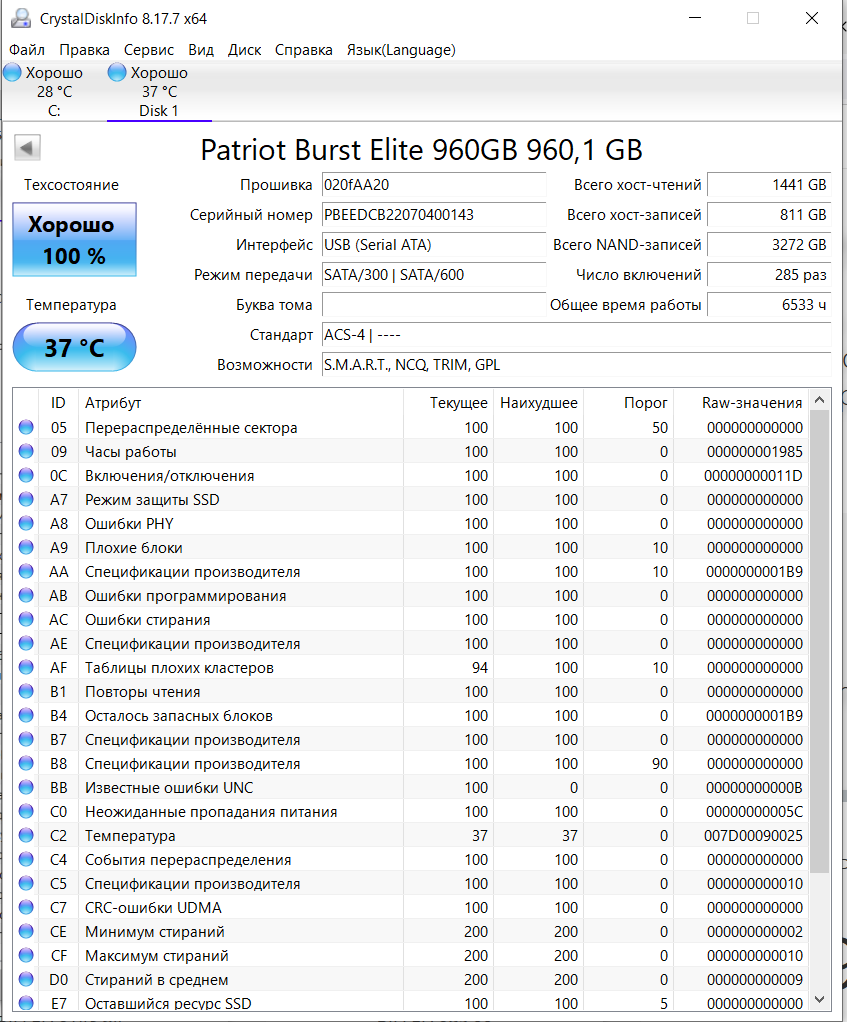Click status orb of attribute B8 row
847x1022 pixels.
tap(26, 763)
